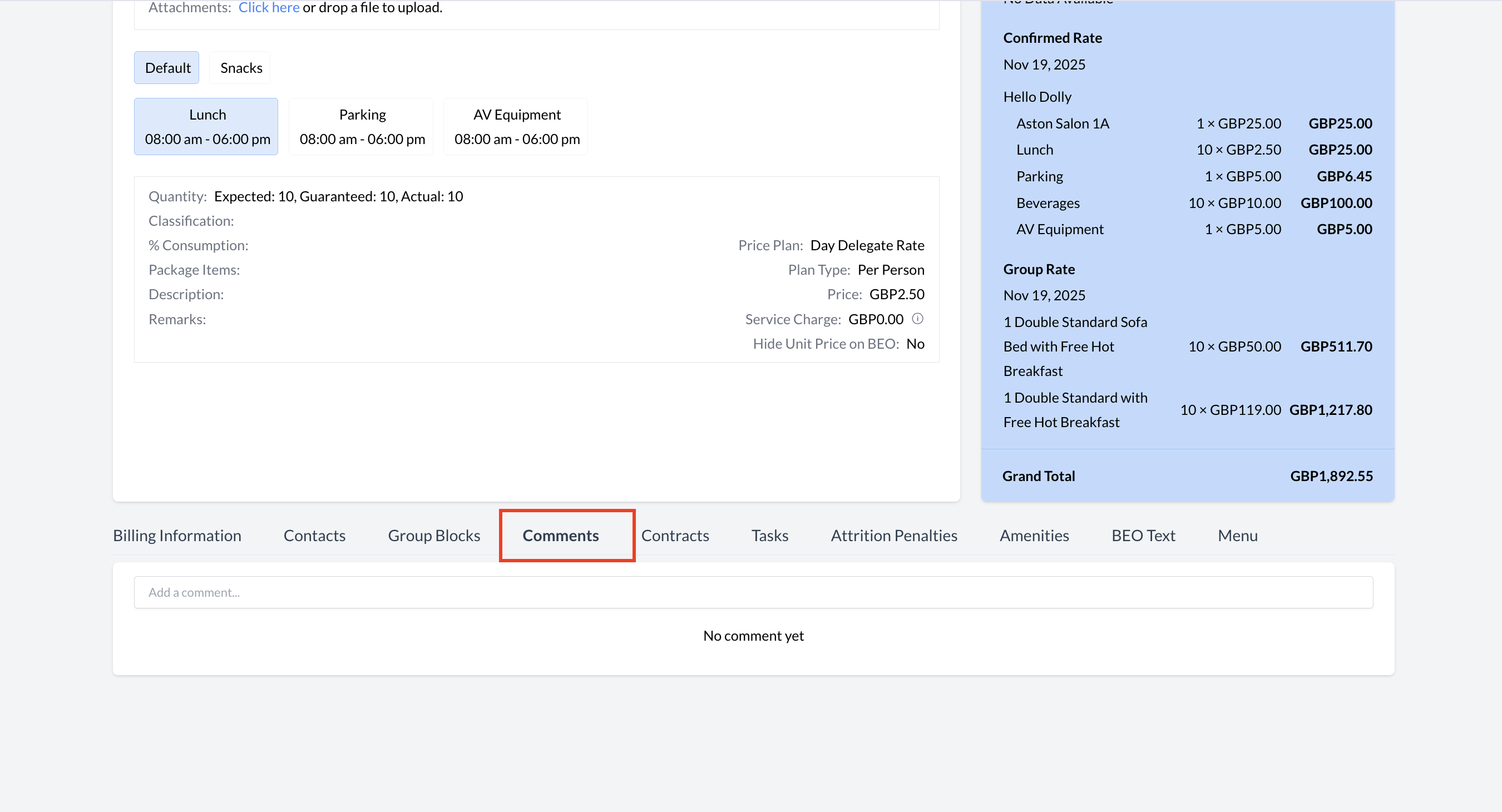Select the Comments tab
This screenshot has height=812, width=1502.
[x=560, y=535]
